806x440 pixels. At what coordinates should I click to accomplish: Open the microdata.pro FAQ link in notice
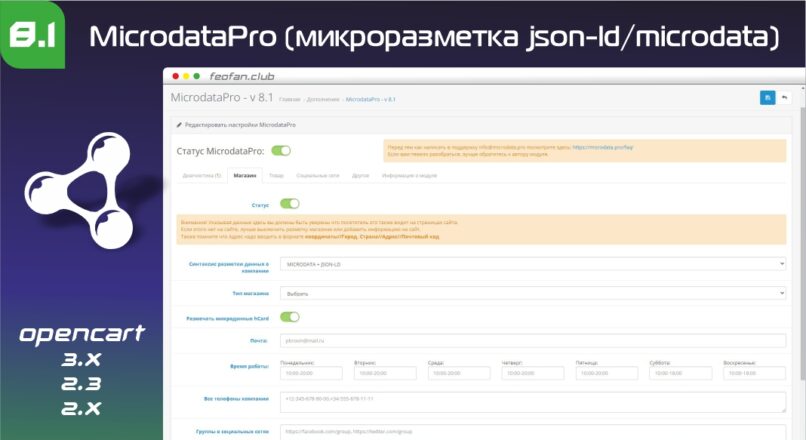(603, 147)
